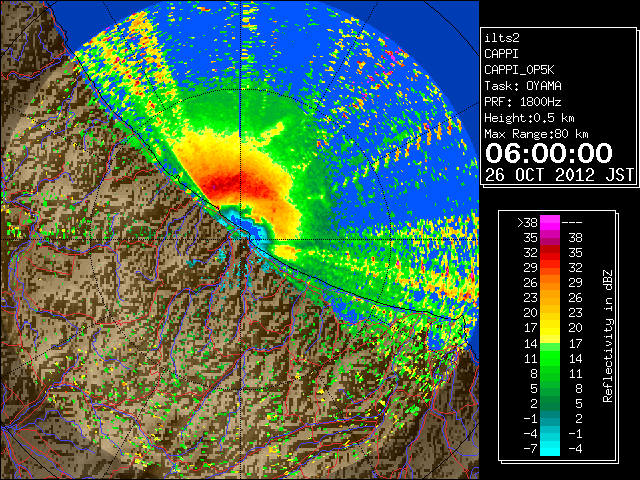Image resolution: width=640 pixels, height=480 pixels.
Task: Click the '26 OCT 2012 JST' date
Action: (559, 175)
